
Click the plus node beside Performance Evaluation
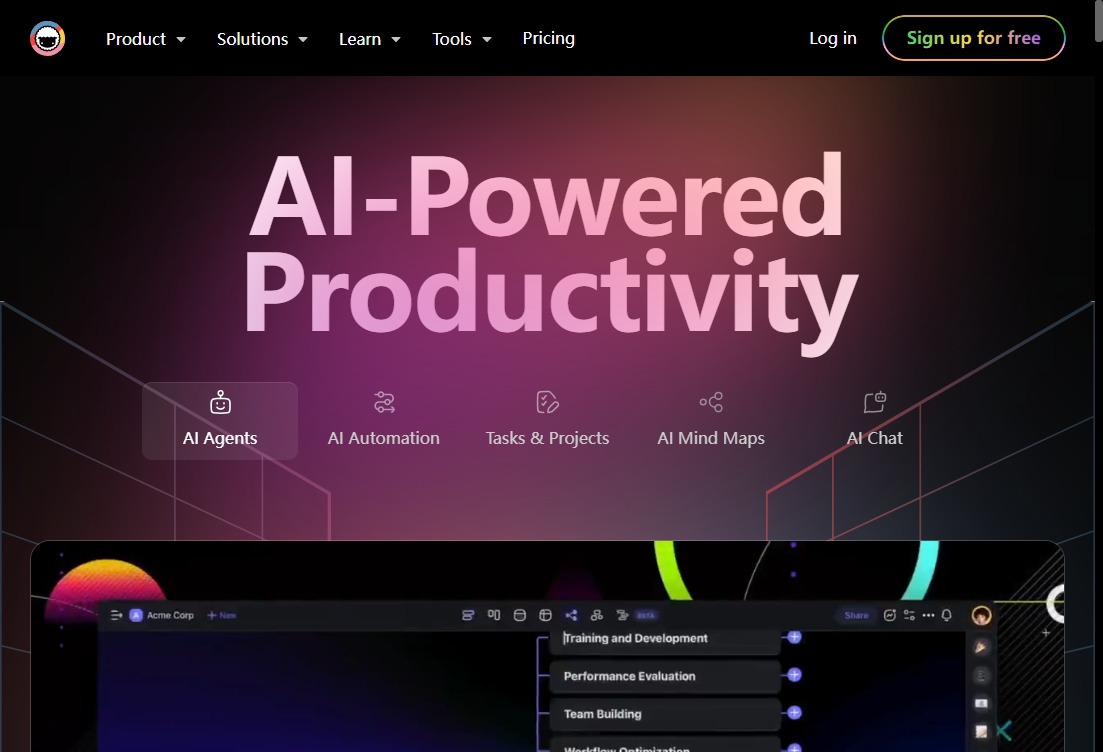tap(794, 675)
